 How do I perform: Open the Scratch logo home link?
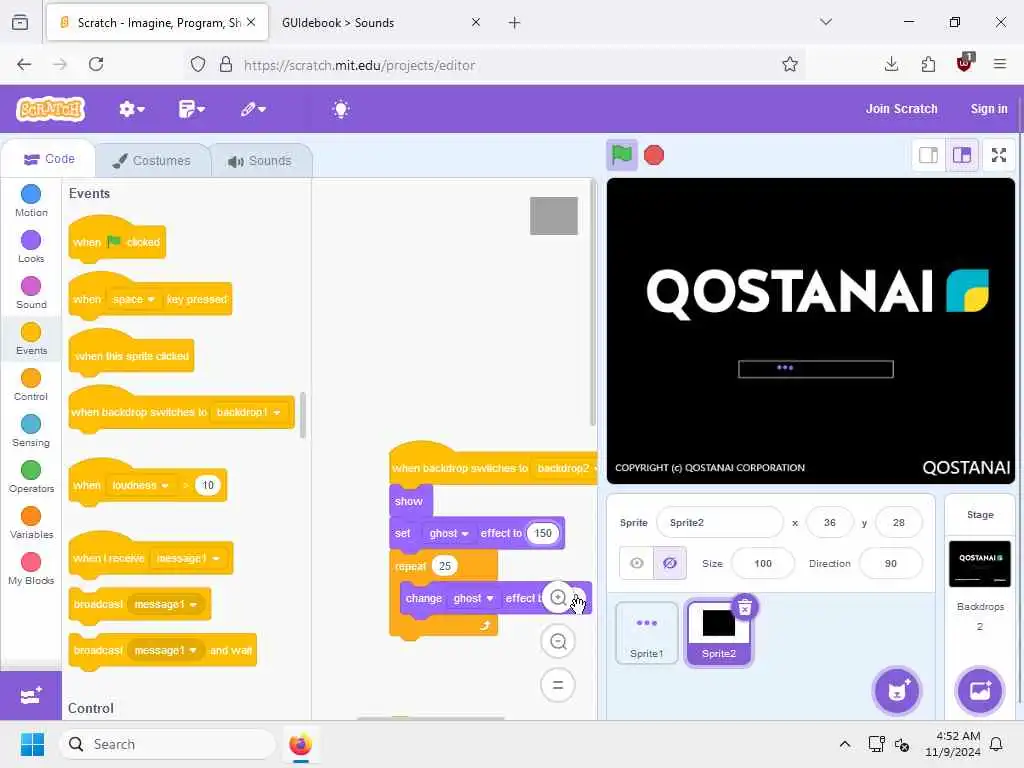pos(51,108)
